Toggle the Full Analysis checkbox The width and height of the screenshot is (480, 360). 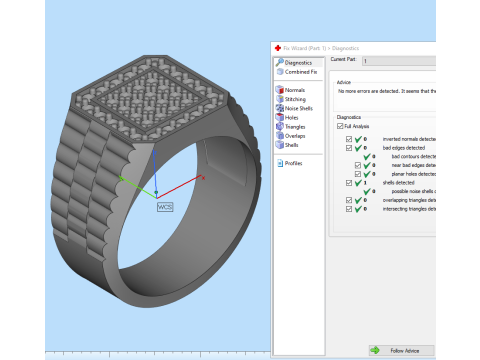(x=340, y=126)
